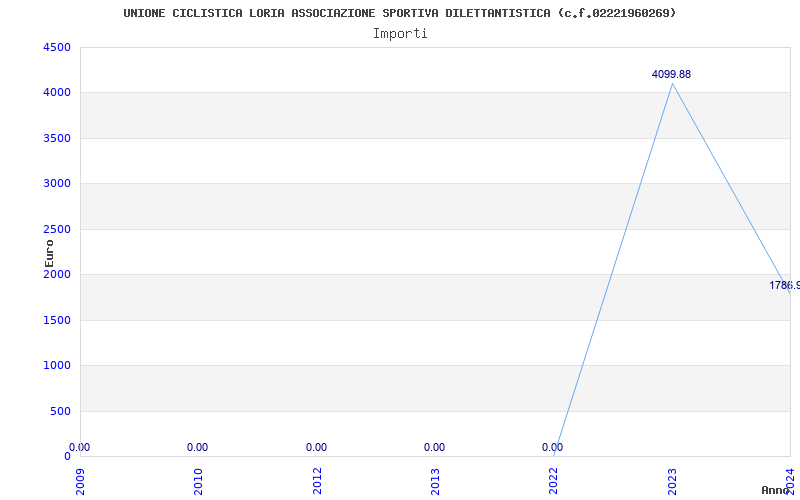
Task: Click the 2010 x-axis year label
Action: pos(198,481)
